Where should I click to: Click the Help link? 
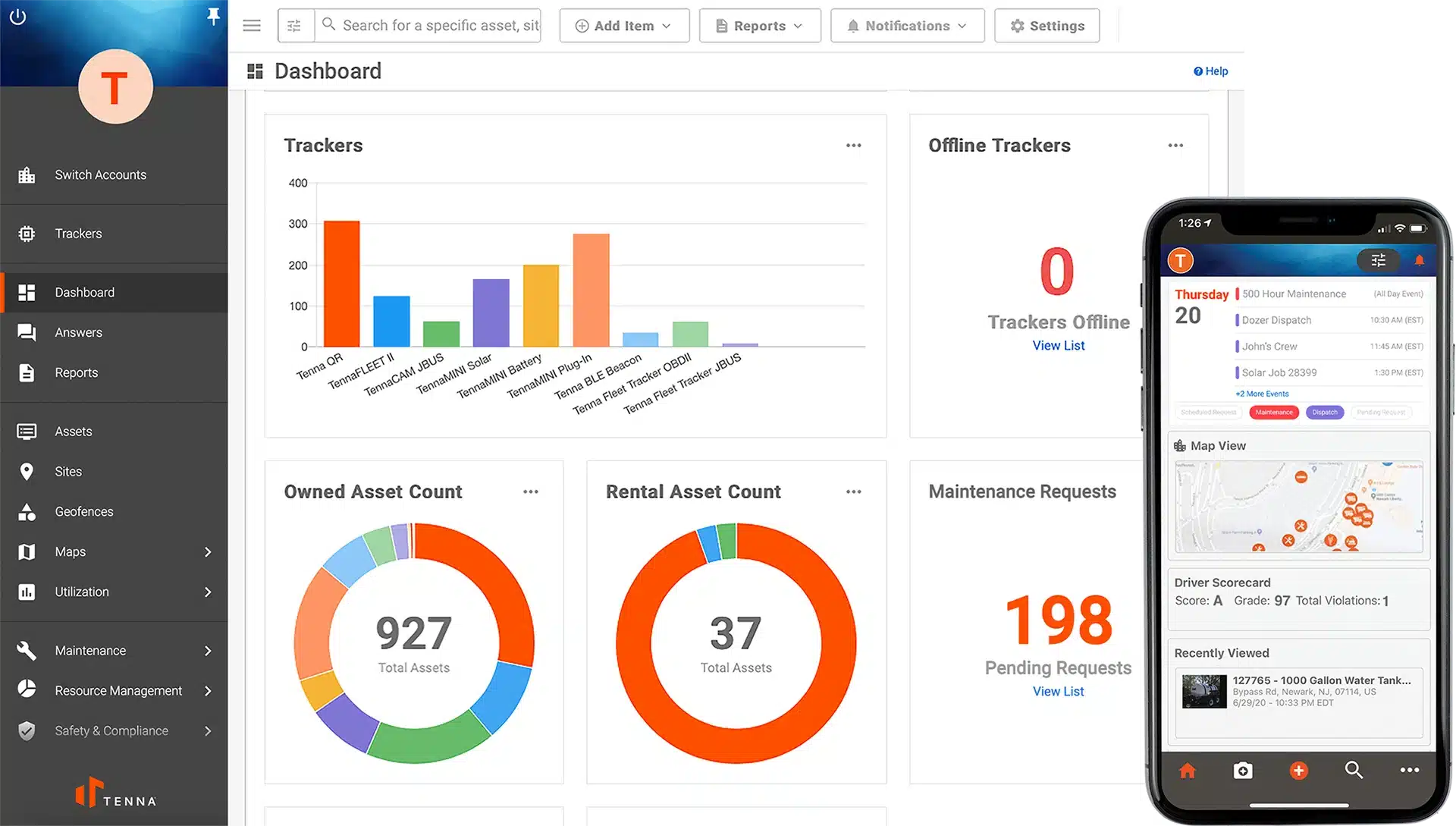1210,71
